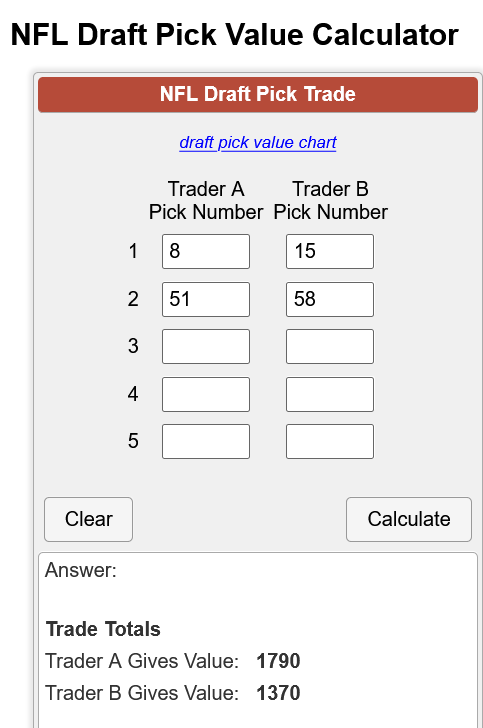Open the draft pick value chart link
This screenshot has height=728, width=483.
pyautogui.click(x=258, y=143)
